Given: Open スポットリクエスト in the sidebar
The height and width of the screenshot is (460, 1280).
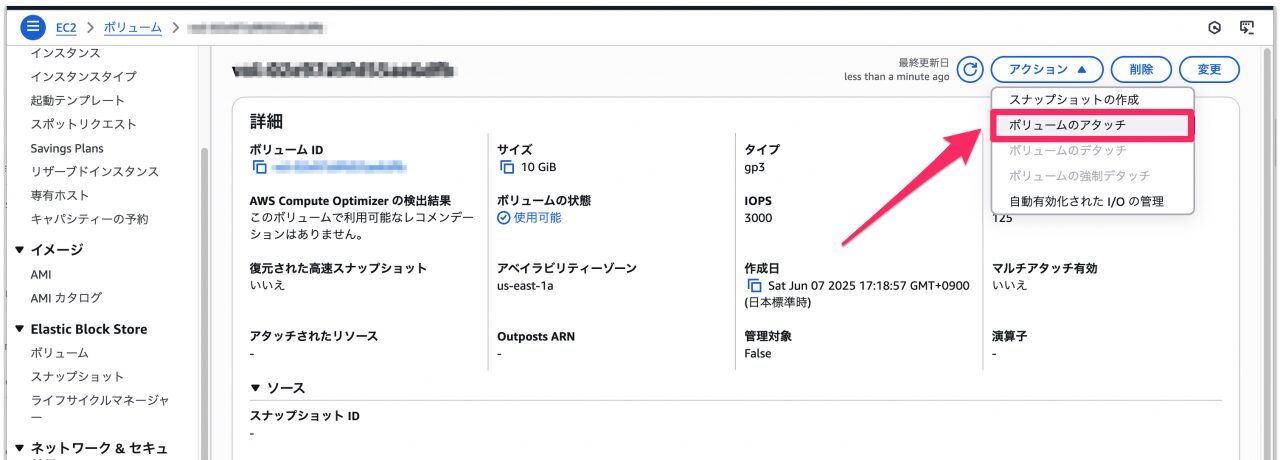Looking at the screenshot, I should coord(84,125).
